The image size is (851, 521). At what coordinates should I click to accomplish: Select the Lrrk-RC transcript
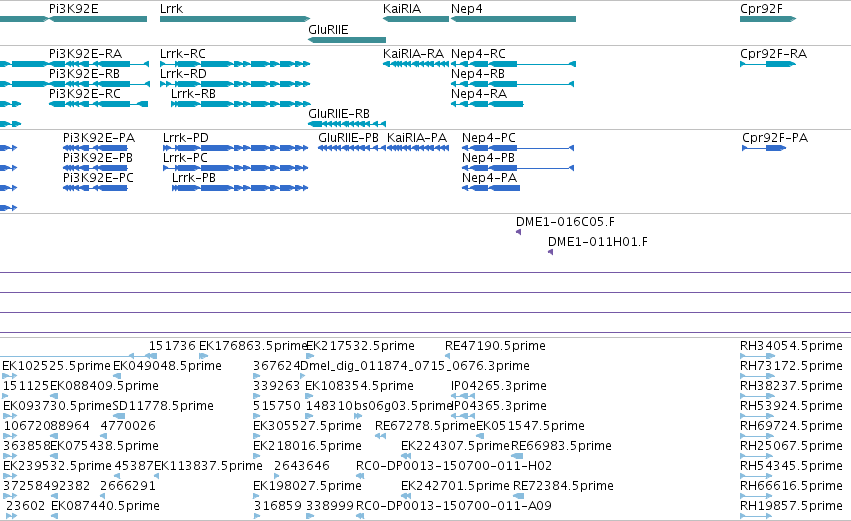click(x=235, y=64)
